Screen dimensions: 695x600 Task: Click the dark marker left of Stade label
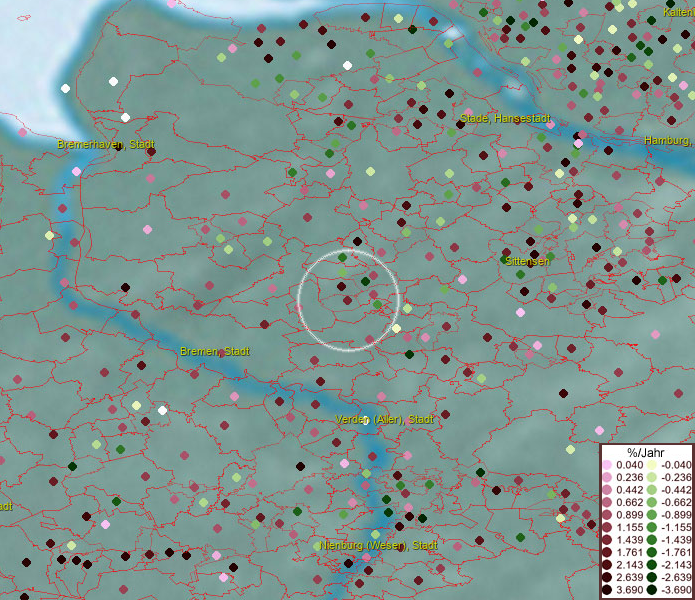pyautogui.click(x=459, y=123)
